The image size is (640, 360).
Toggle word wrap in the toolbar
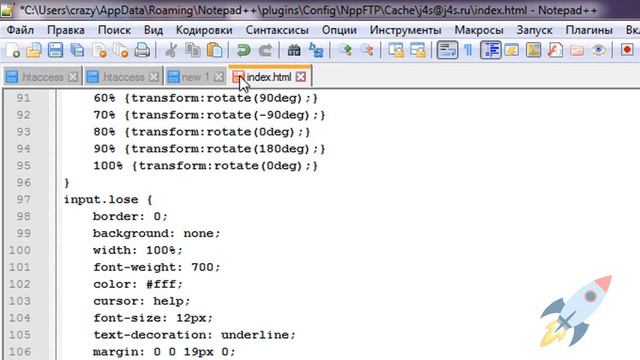point(447,50)
